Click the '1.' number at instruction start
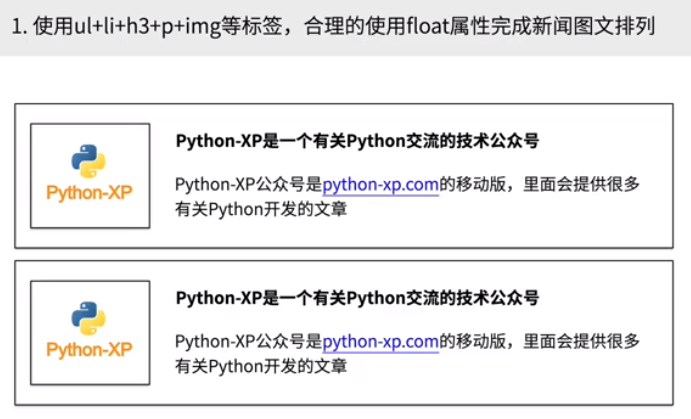This screenshot has height=419, width=691. 19,26
